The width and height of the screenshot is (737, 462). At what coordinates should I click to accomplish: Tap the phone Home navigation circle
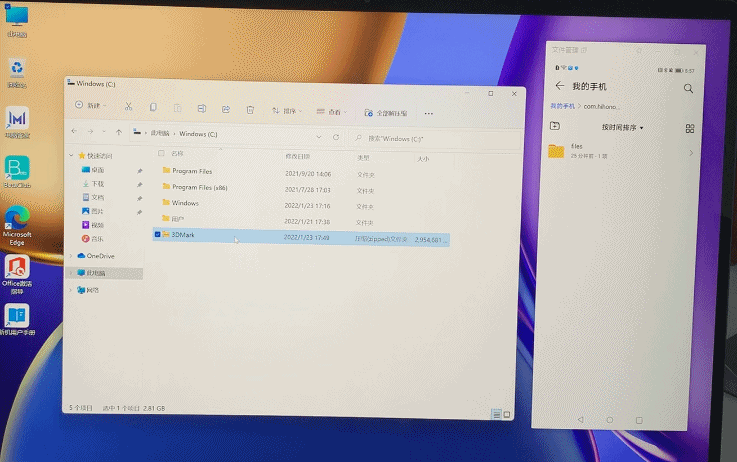click(x=610, y=420)
